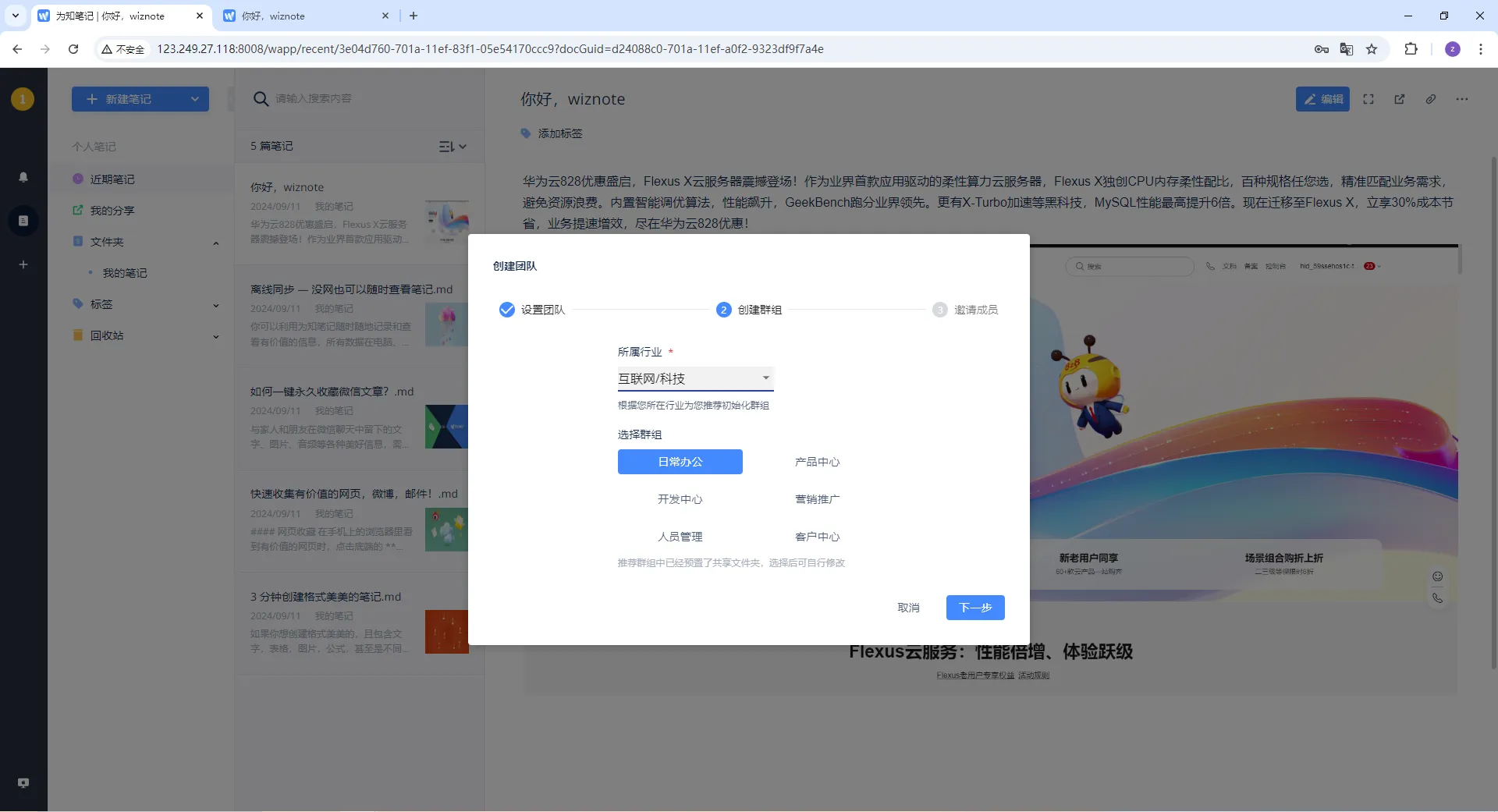Screen dimensions: 1498x812
Task: Select the 营销推广 group option
Action: coord(818,499)
